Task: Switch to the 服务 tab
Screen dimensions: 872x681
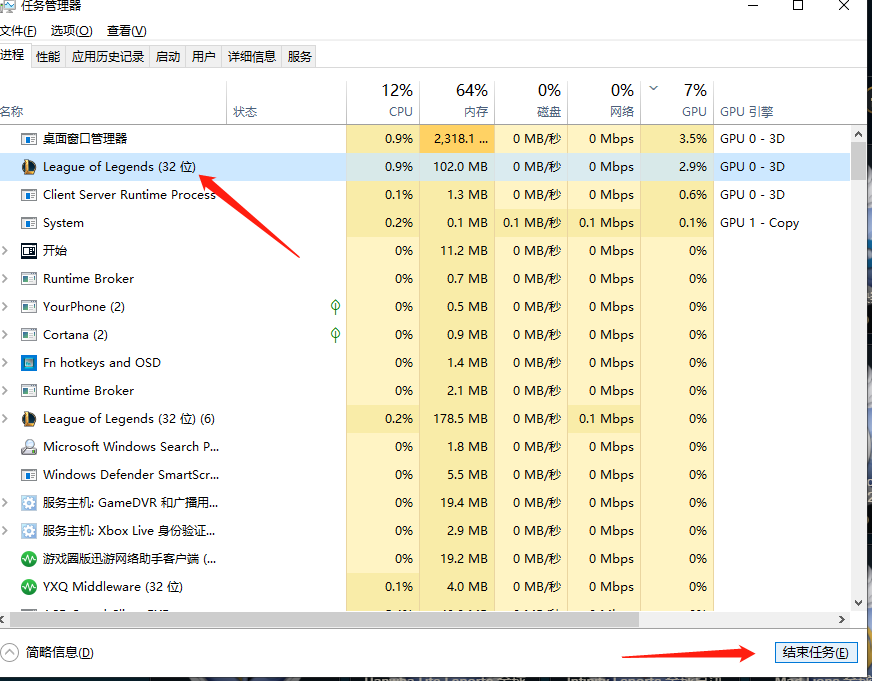Action: coord(299,56)
